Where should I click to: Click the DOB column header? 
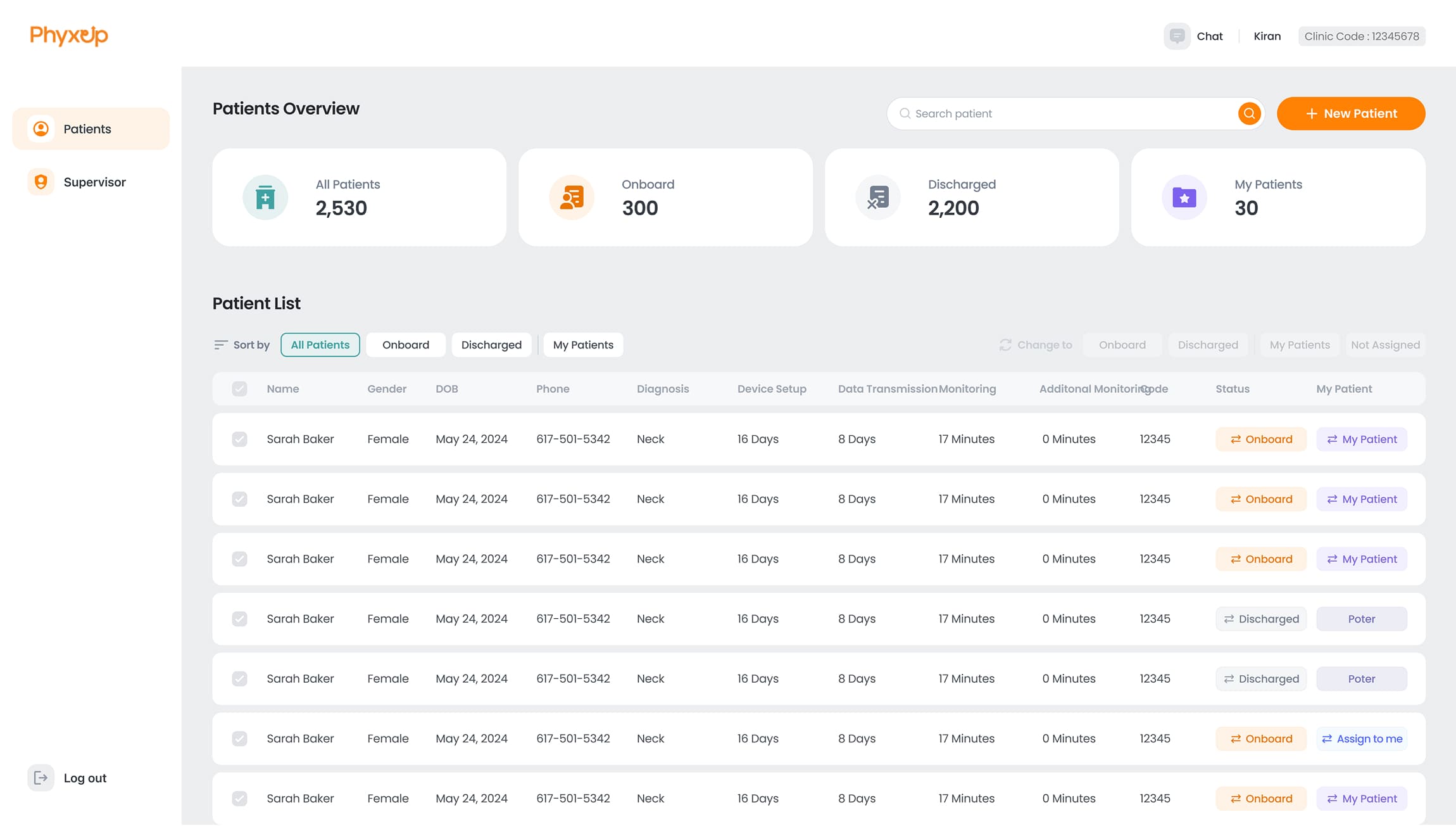447,389
